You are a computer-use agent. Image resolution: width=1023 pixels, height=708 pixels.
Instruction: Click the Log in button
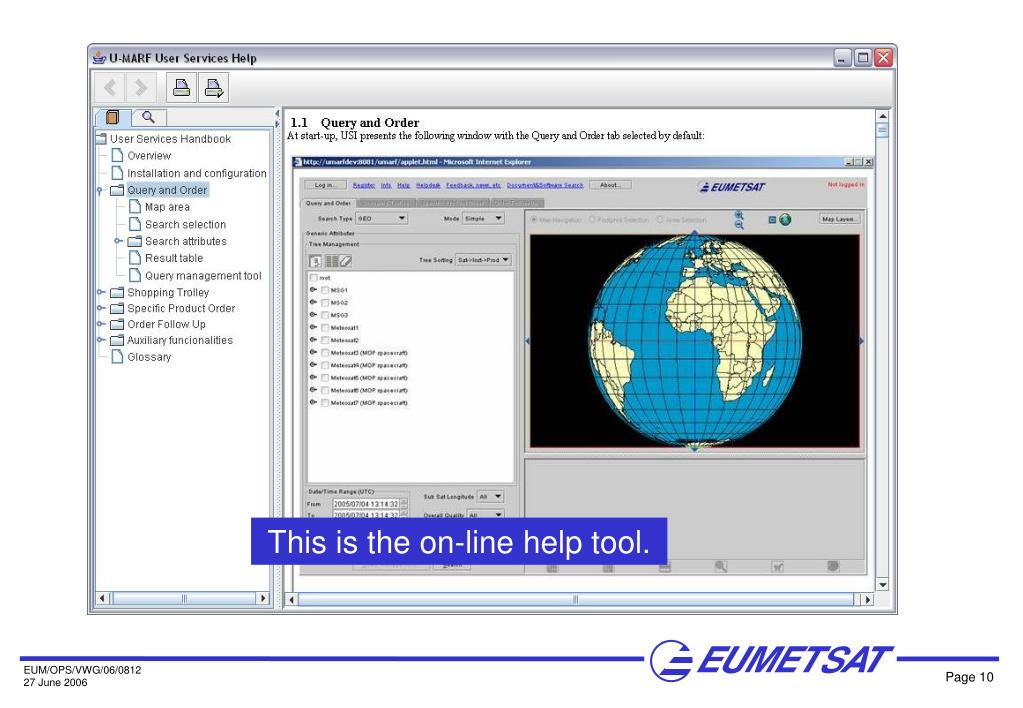(325, 185)
